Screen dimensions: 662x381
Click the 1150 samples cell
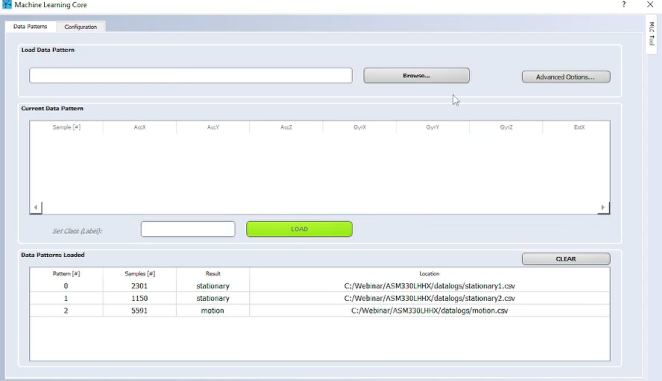click(x=140, y=298)
